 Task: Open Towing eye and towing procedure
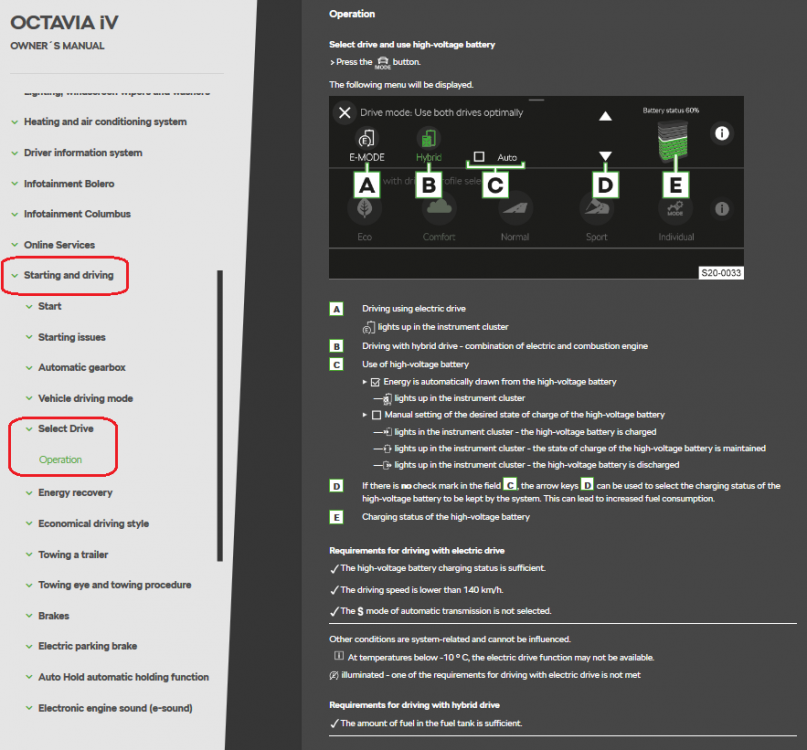click(x=115, y=585)
